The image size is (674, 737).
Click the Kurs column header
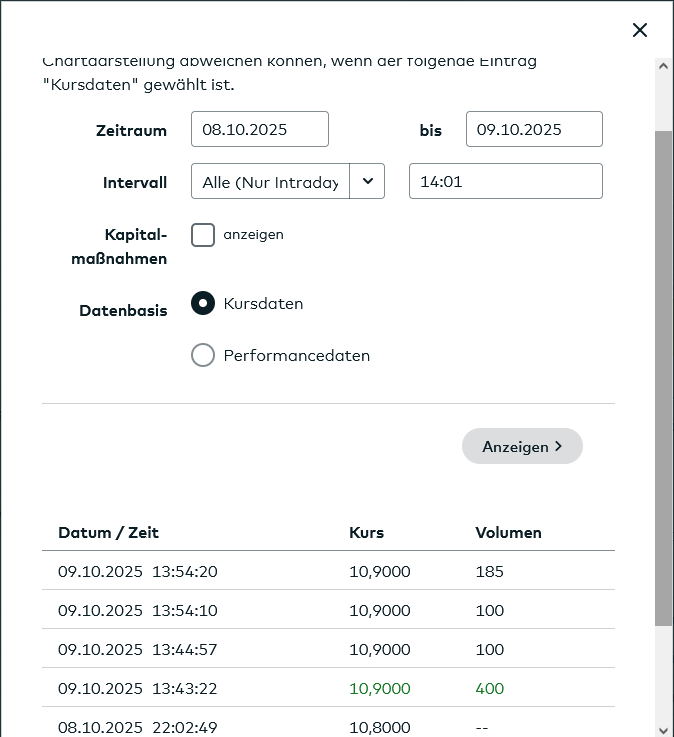(366, 532)
